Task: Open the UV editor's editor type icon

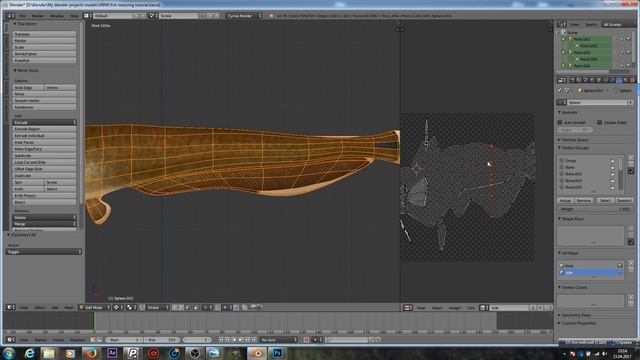Action: tap(407, 308)
